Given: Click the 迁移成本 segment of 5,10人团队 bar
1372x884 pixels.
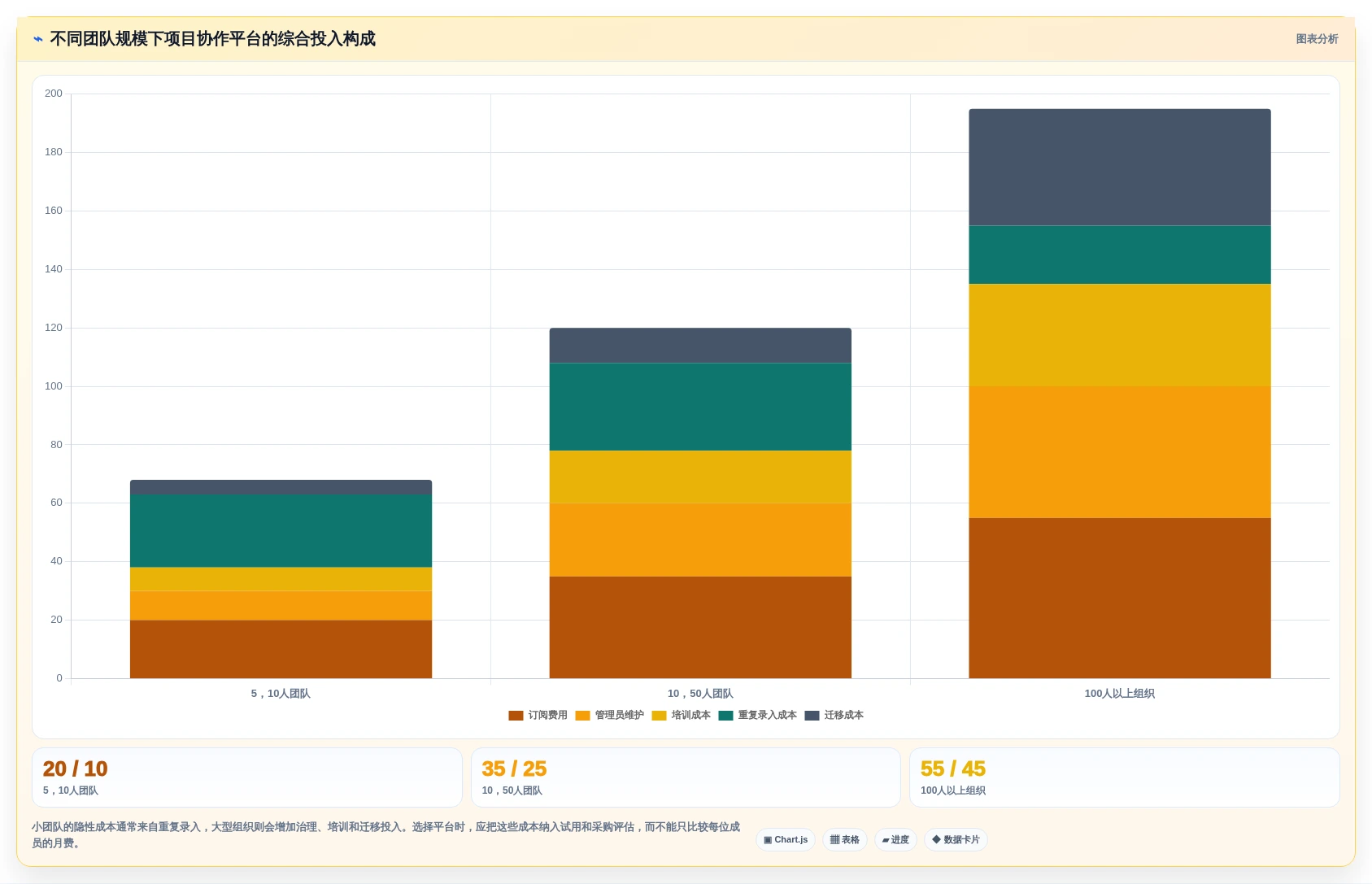Looking at the screenshot, I should pos(281,487).
